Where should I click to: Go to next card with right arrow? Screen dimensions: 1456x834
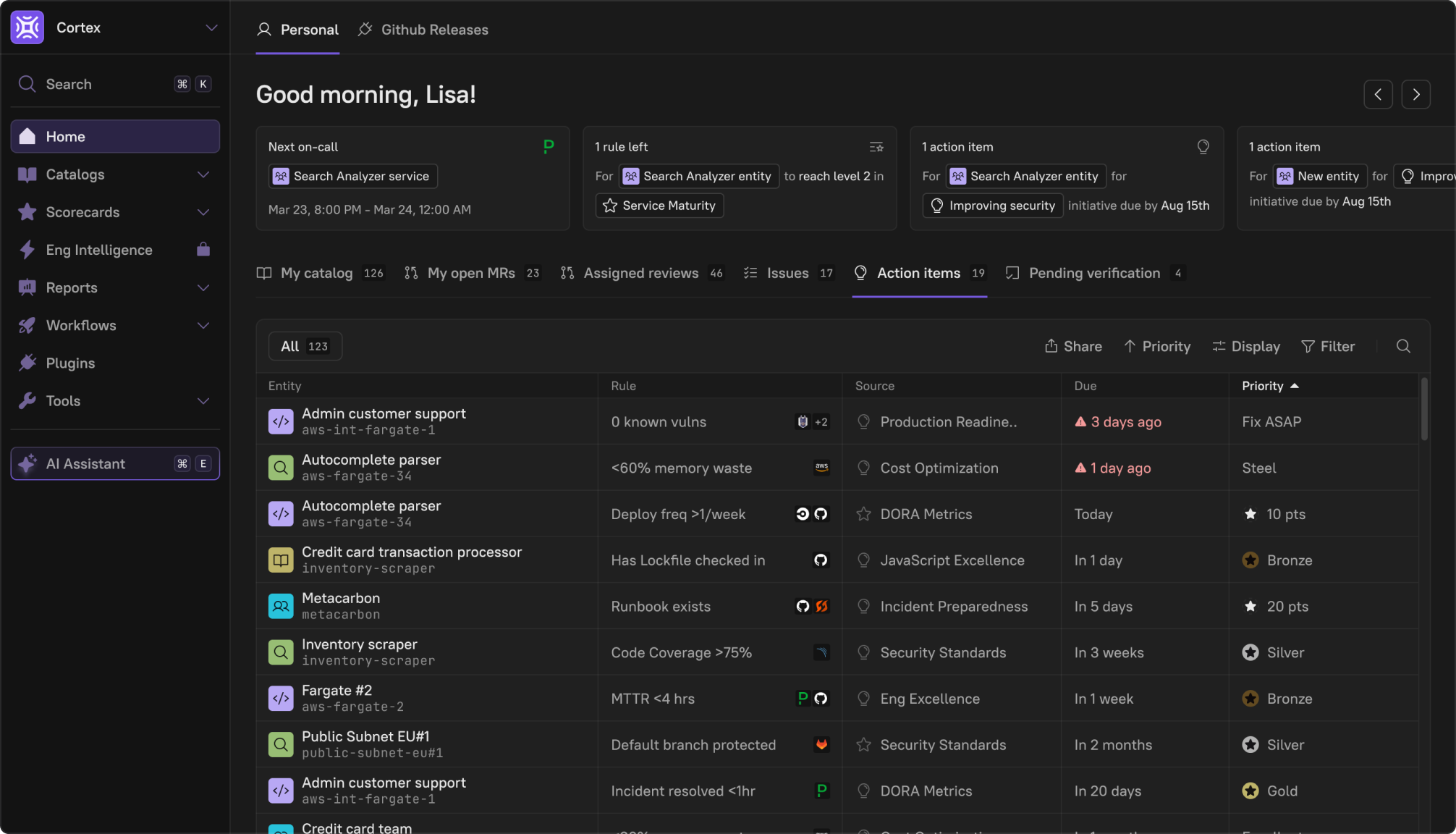coord(1415,94)
